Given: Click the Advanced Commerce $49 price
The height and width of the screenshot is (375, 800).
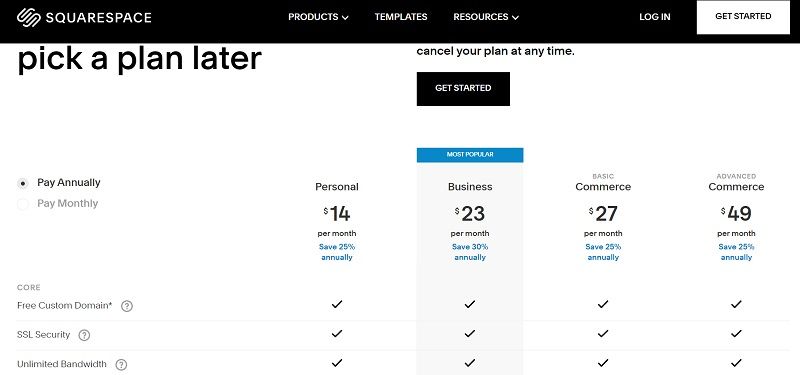Looking at the screenshot, I should [x=736, y=214].
